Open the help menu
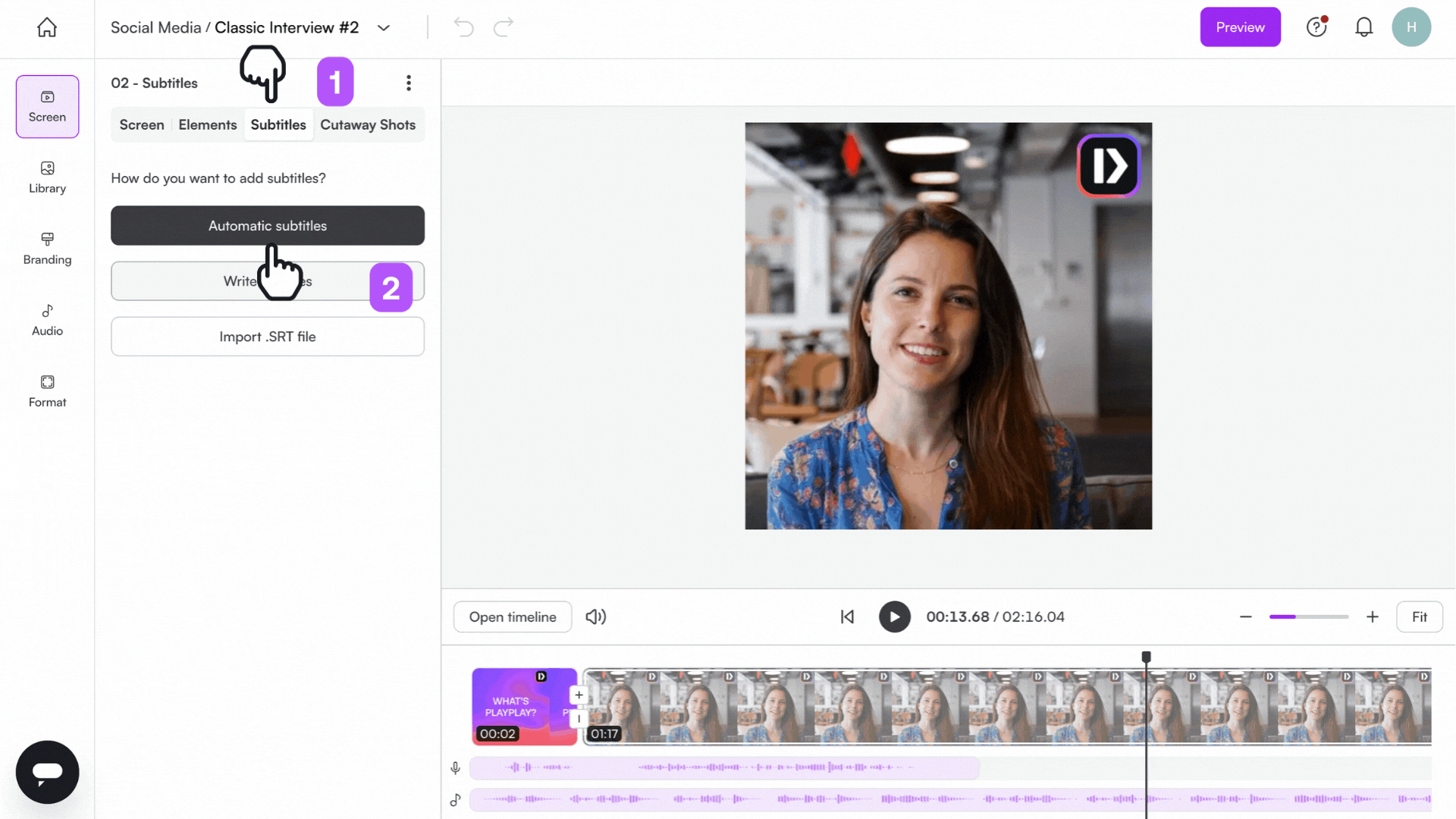The image size is (1456, 819). pos(1316,27)
